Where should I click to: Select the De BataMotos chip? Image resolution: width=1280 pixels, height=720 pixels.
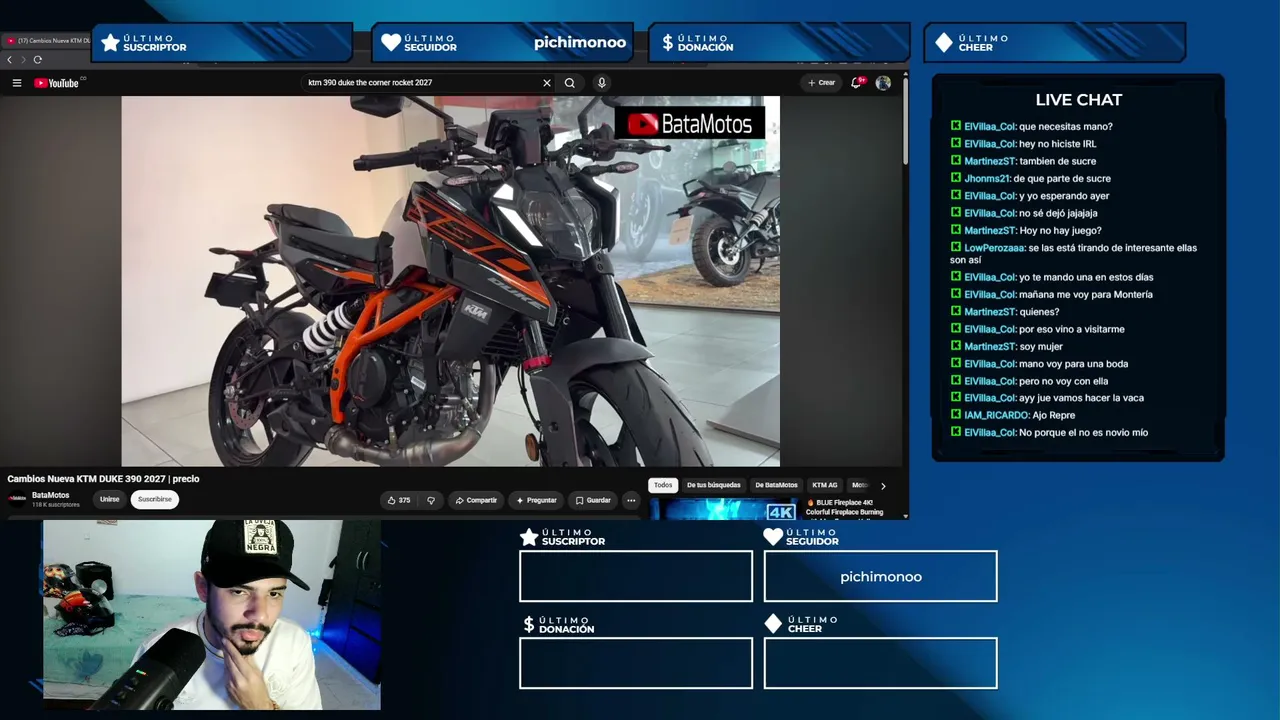776,485
